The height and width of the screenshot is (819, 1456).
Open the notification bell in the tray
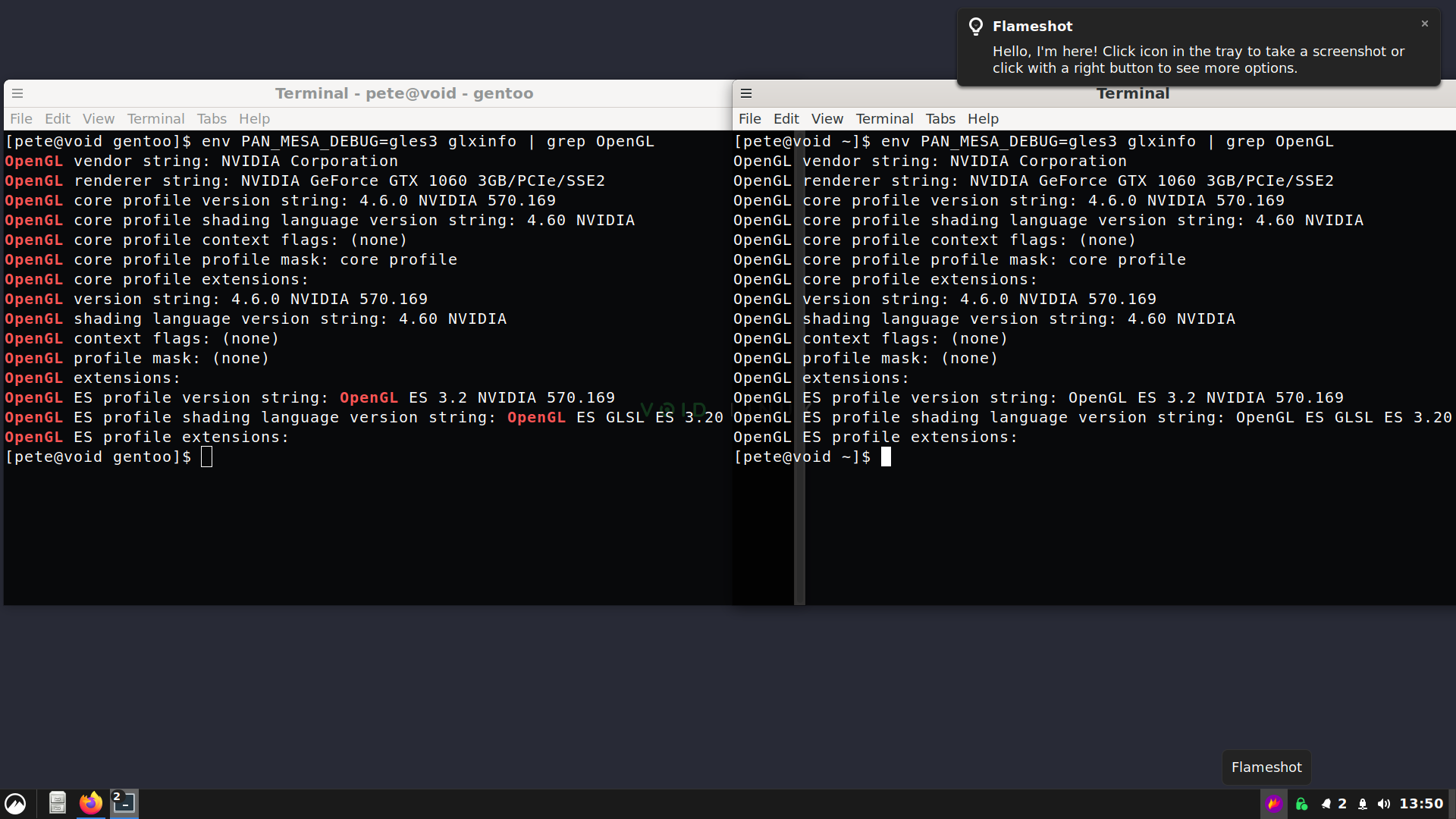tap(1326, 804)
